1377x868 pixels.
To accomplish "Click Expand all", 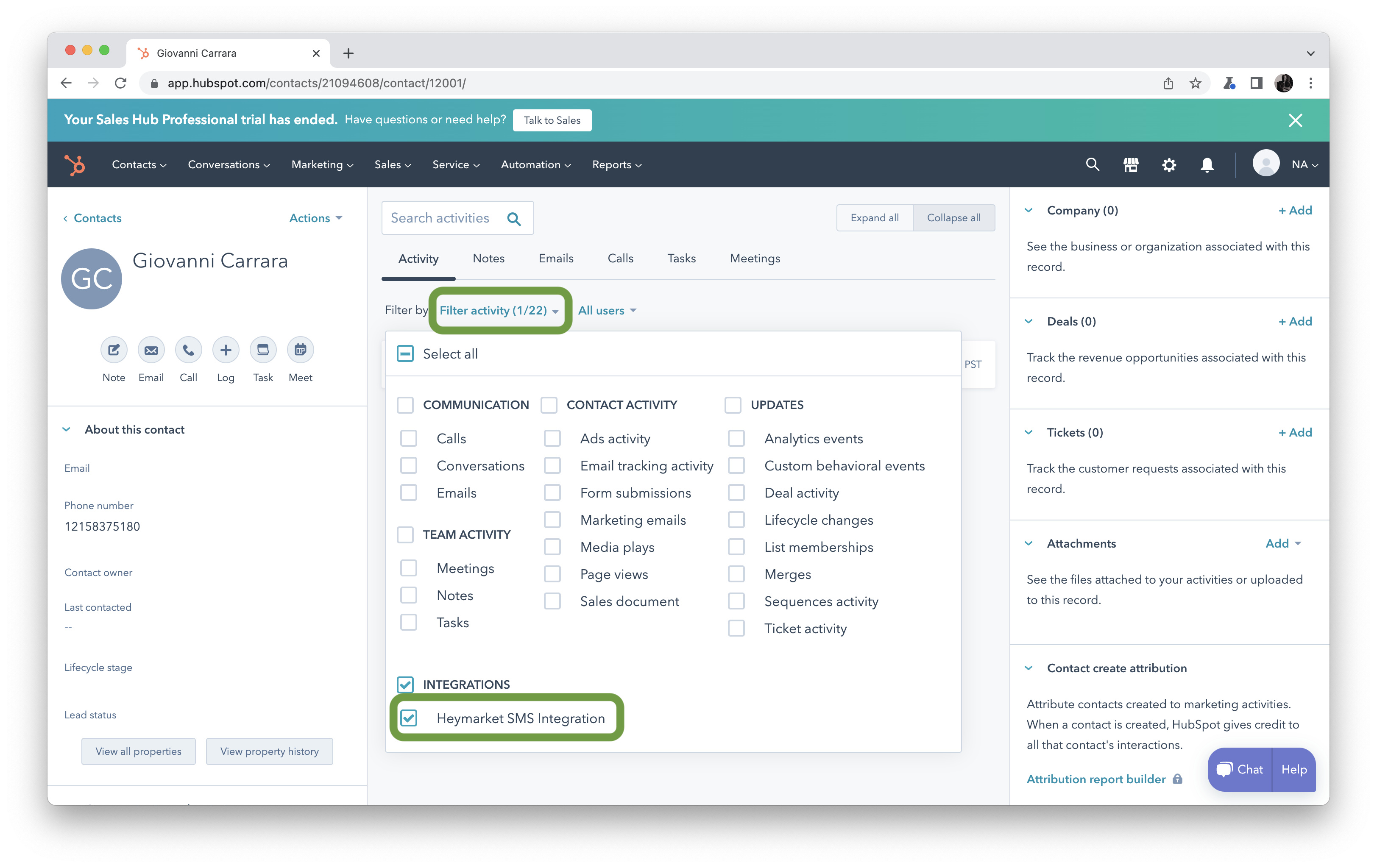I will tap(874, 218).
